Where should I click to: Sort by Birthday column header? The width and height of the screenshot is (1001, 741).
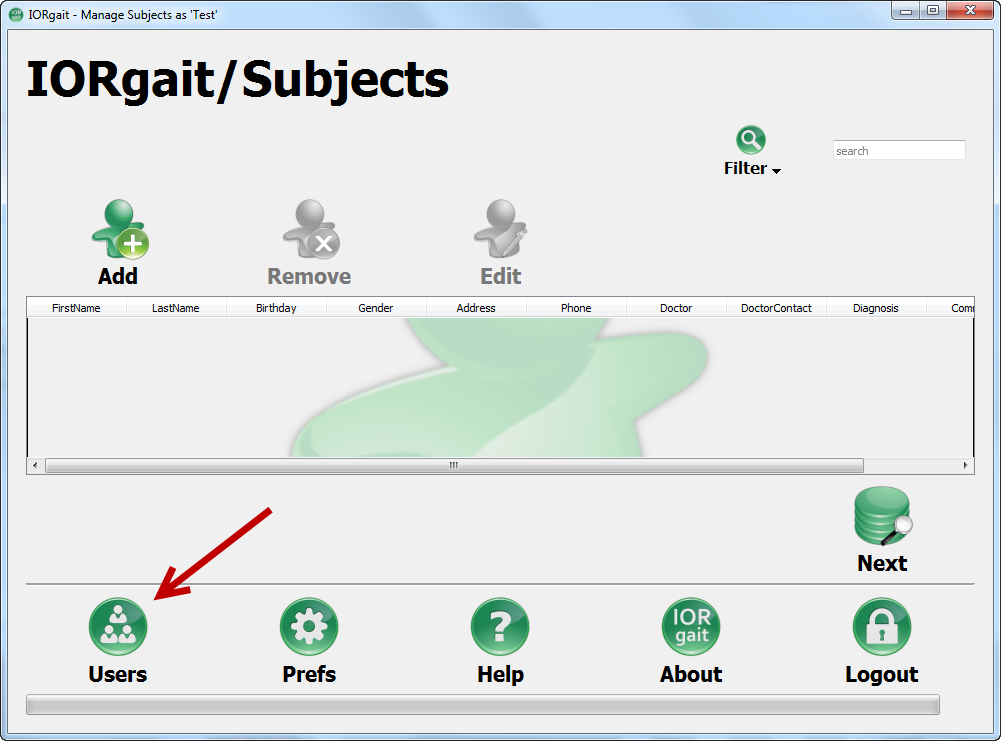[276, 308]
